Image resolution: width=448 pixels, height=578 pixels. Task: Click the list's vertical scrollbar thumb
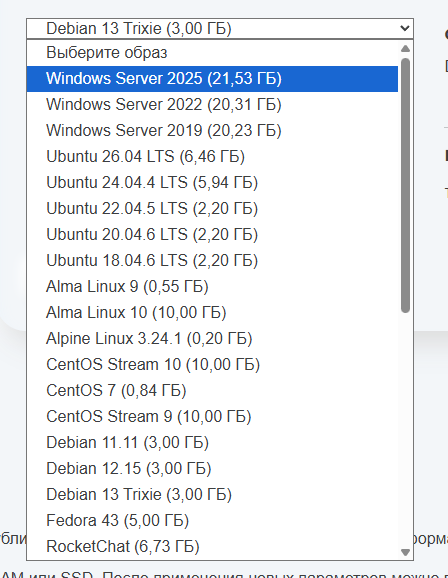point(405,185)
